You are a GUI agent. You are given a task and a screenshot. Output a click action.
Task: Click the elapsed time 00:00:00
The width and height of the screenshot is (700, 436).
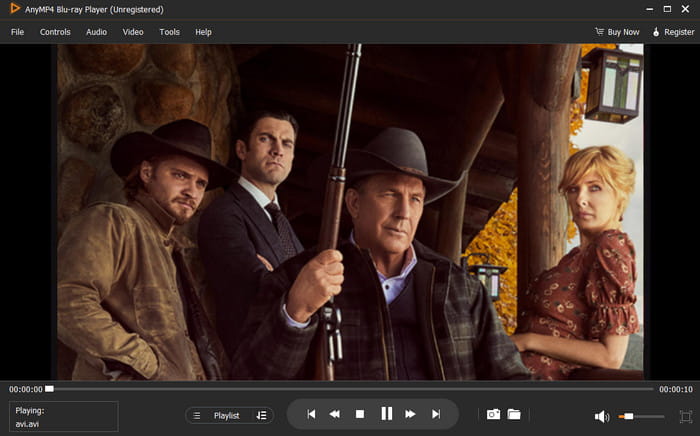(x=26, y=389)
